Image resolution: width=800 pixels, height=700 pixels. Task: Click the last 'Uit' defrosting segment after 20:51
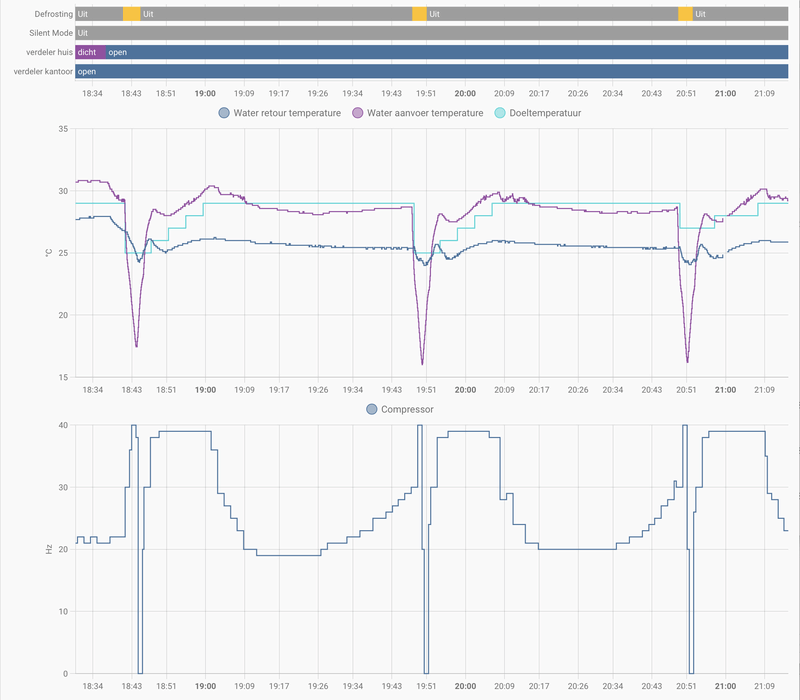click(740, 14)
